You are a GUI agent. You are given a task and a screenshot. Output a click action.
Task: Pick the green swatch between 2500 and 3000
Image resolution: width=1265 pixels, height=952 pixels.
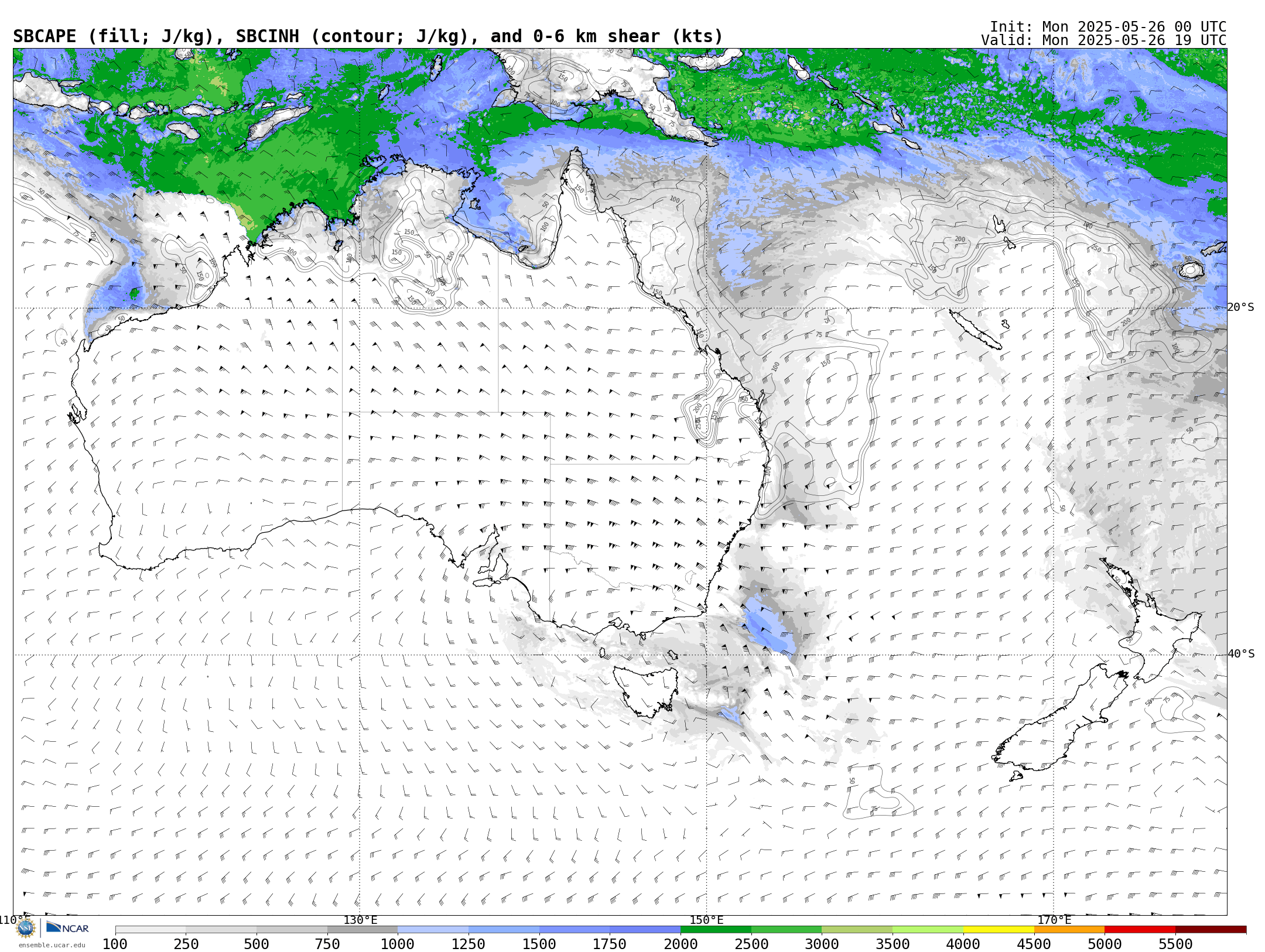787,930
